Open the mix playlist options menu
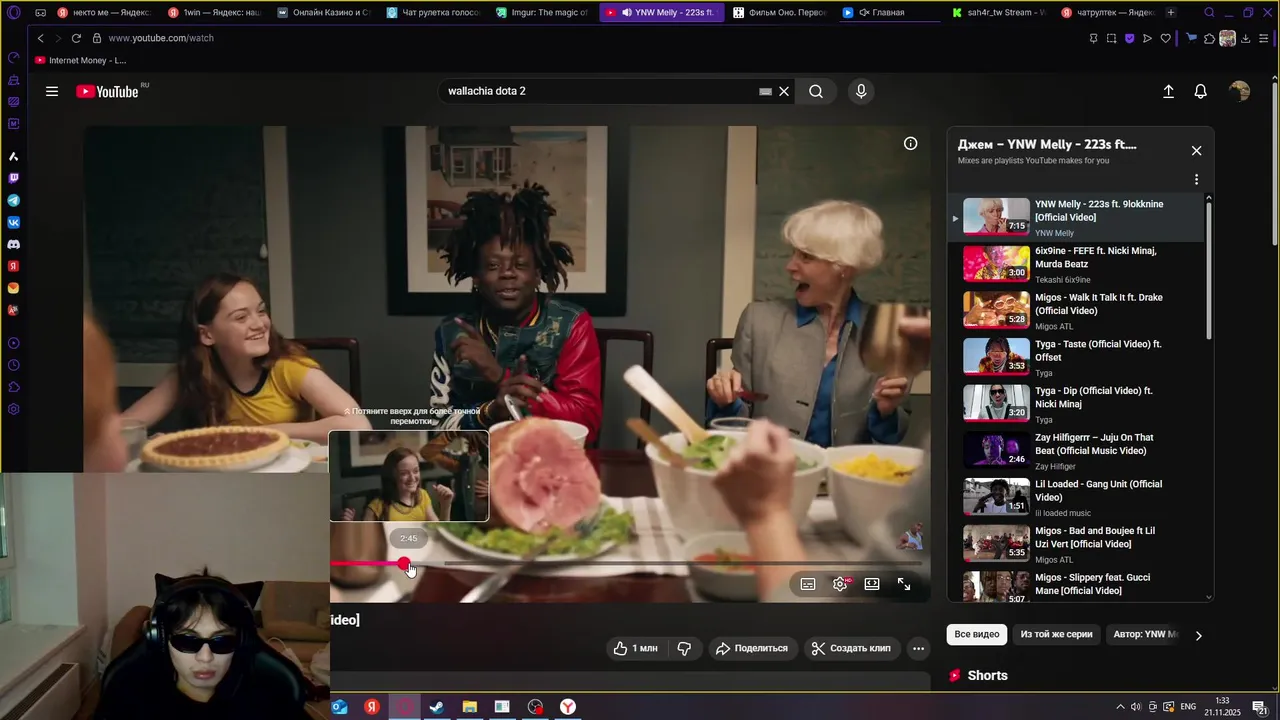This screenshot has height=720, width=1280. click(x=1196, y=180)
